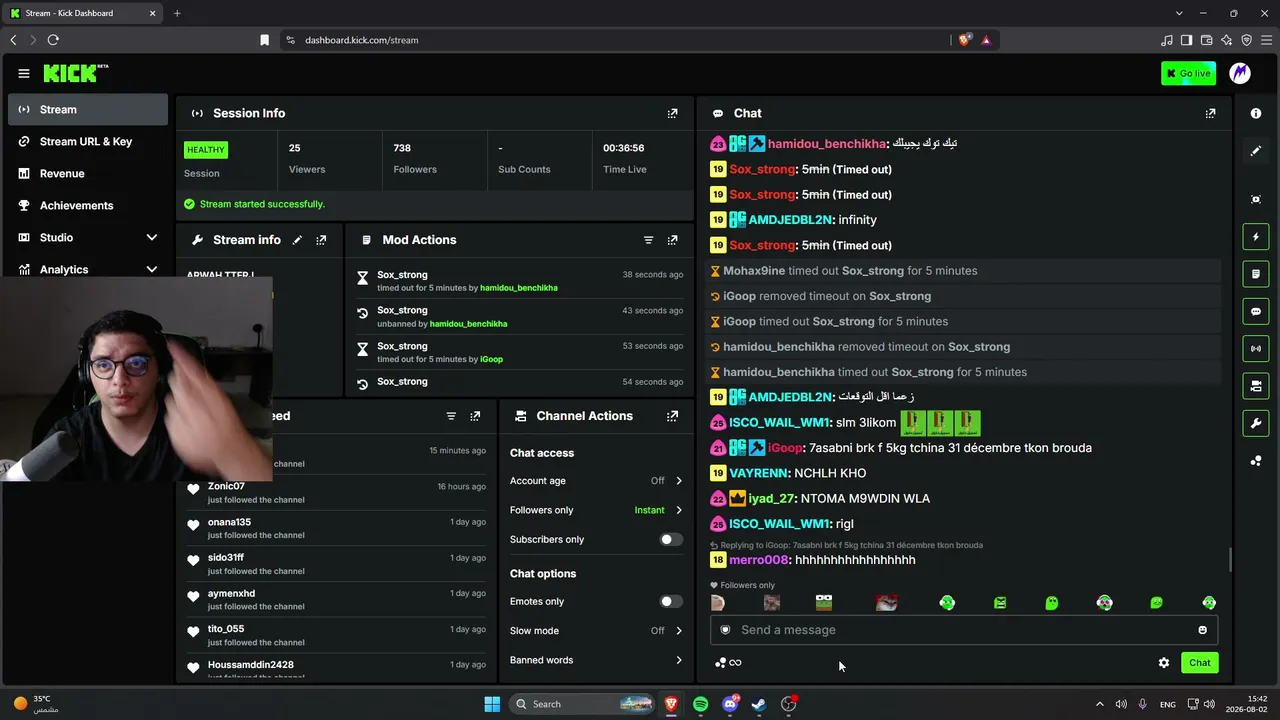Toggle the Emotes only switch

[x=671, y=602]
